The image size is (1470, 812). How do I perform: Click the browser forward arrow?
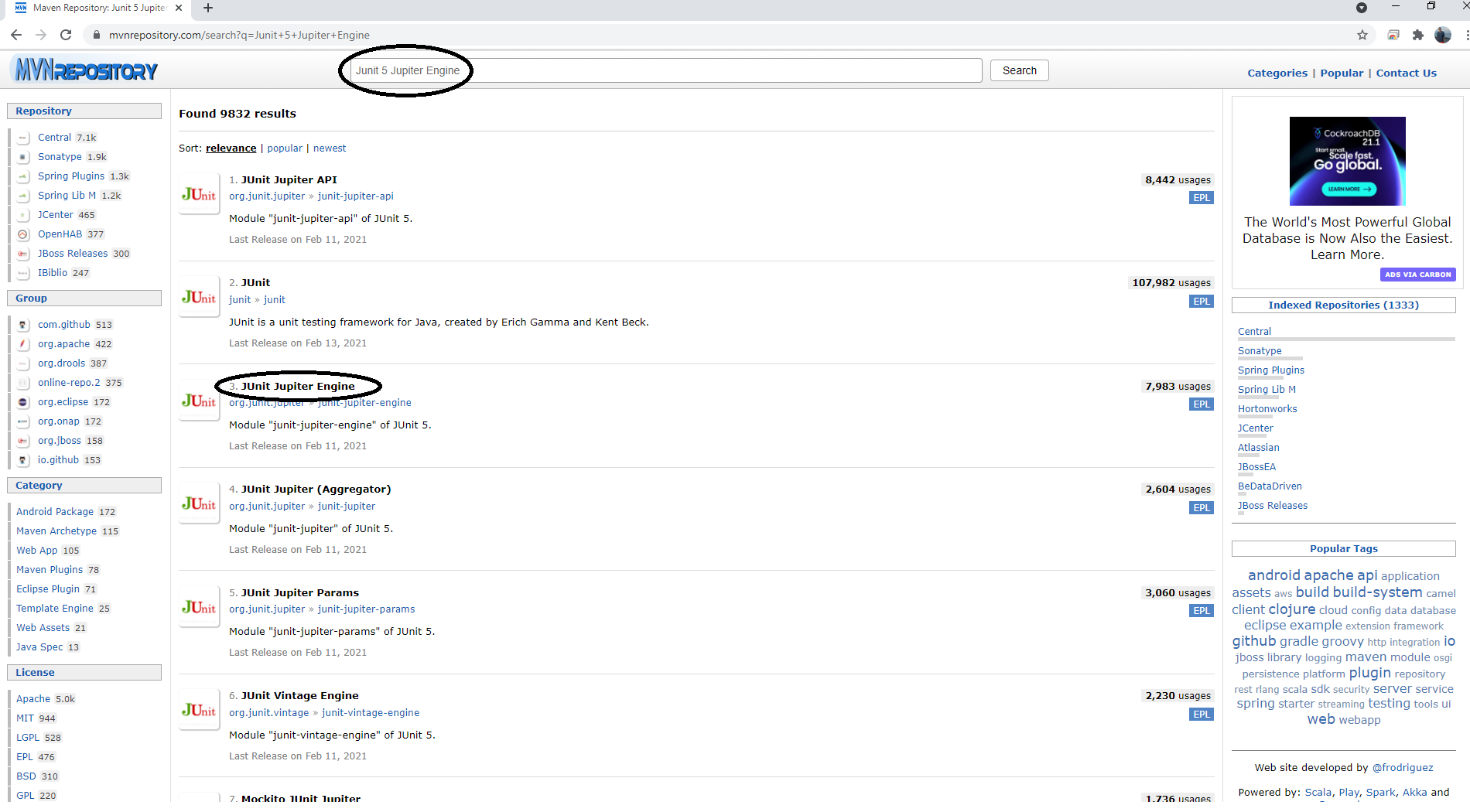[41, 35]
